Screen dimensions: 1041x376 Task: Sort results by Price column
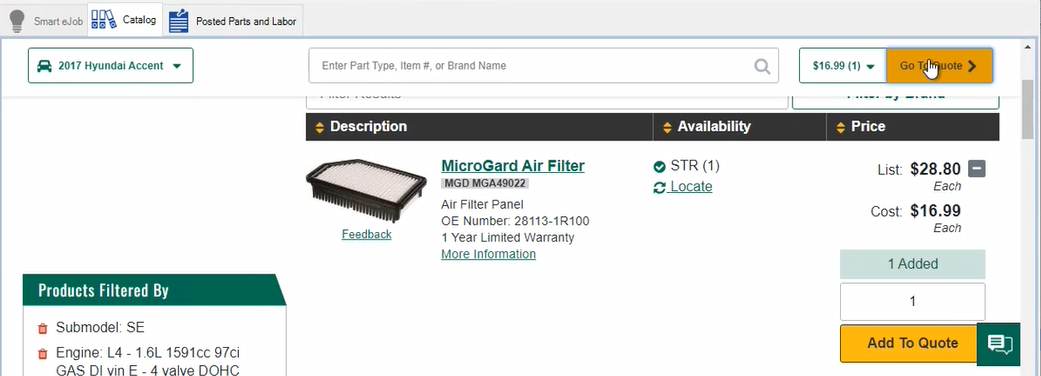[x=860, y=126]
